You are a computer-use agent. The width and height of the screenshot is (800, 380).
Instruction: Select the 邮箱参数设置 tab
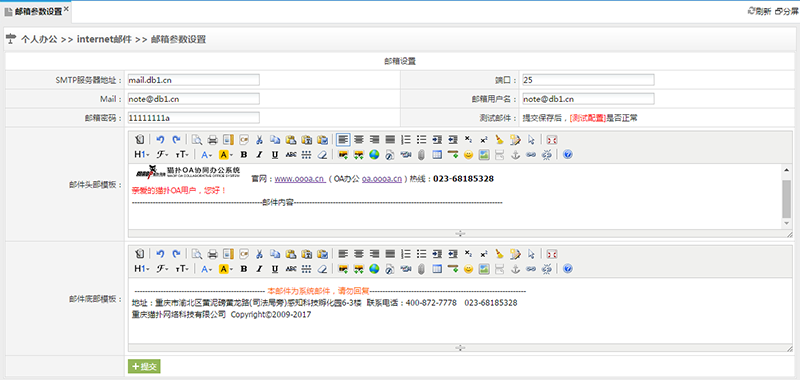coord(36,11)
